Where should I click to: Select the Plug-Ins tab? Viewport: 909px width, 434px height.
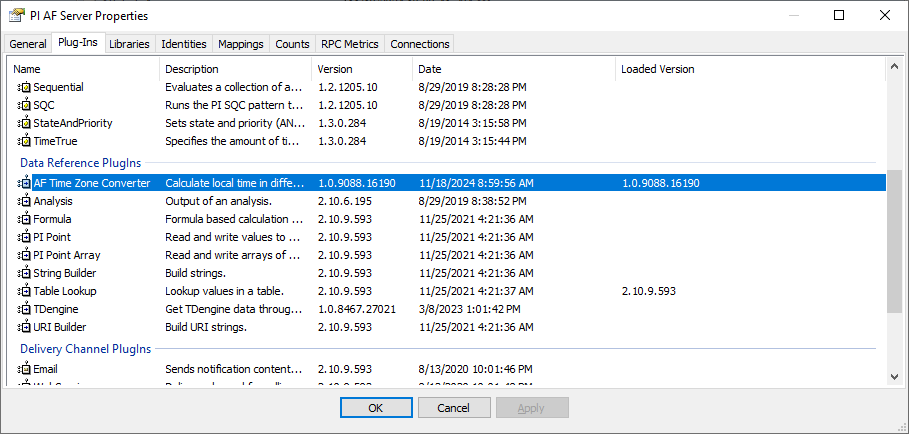coord(78,43)
